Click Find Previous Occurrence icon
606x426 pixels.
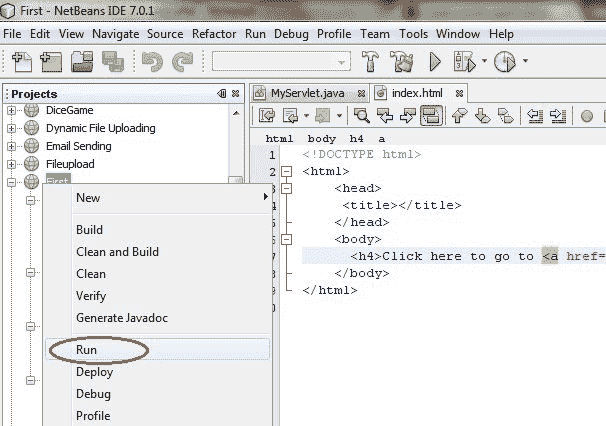[x=385, y=115]
